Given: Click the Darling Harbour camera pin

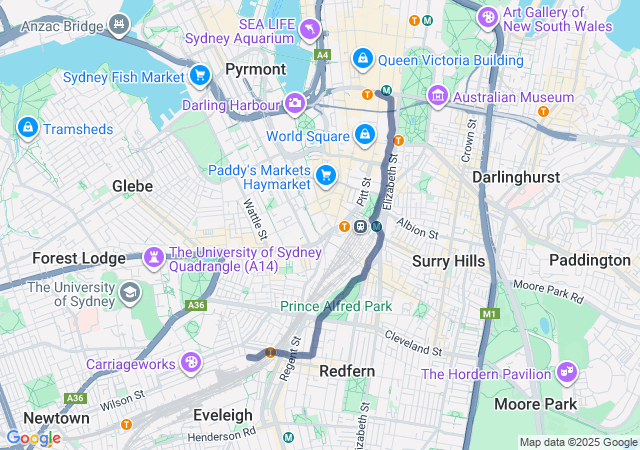Looking at the screenshot, I should click(295, 103).
